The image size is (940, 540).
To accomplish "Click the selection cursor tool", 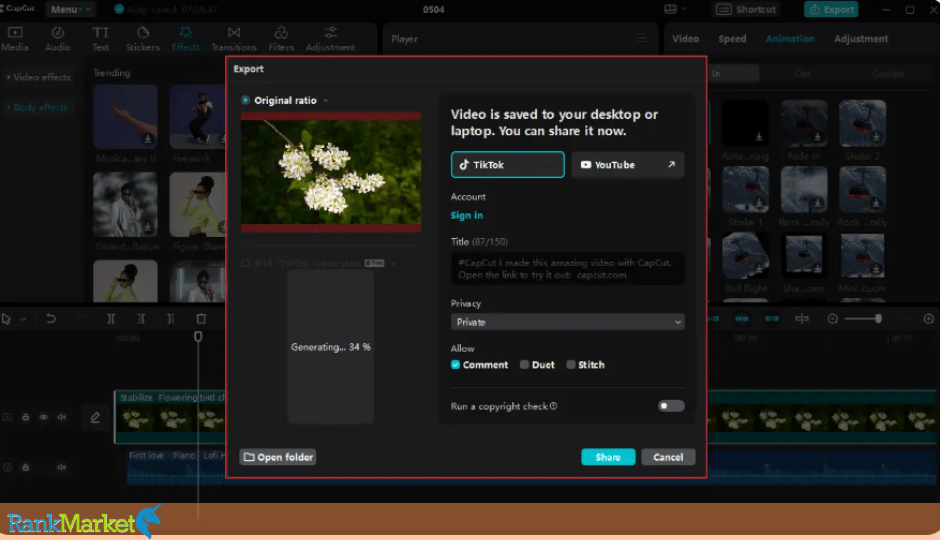I will tap(7, 319).
